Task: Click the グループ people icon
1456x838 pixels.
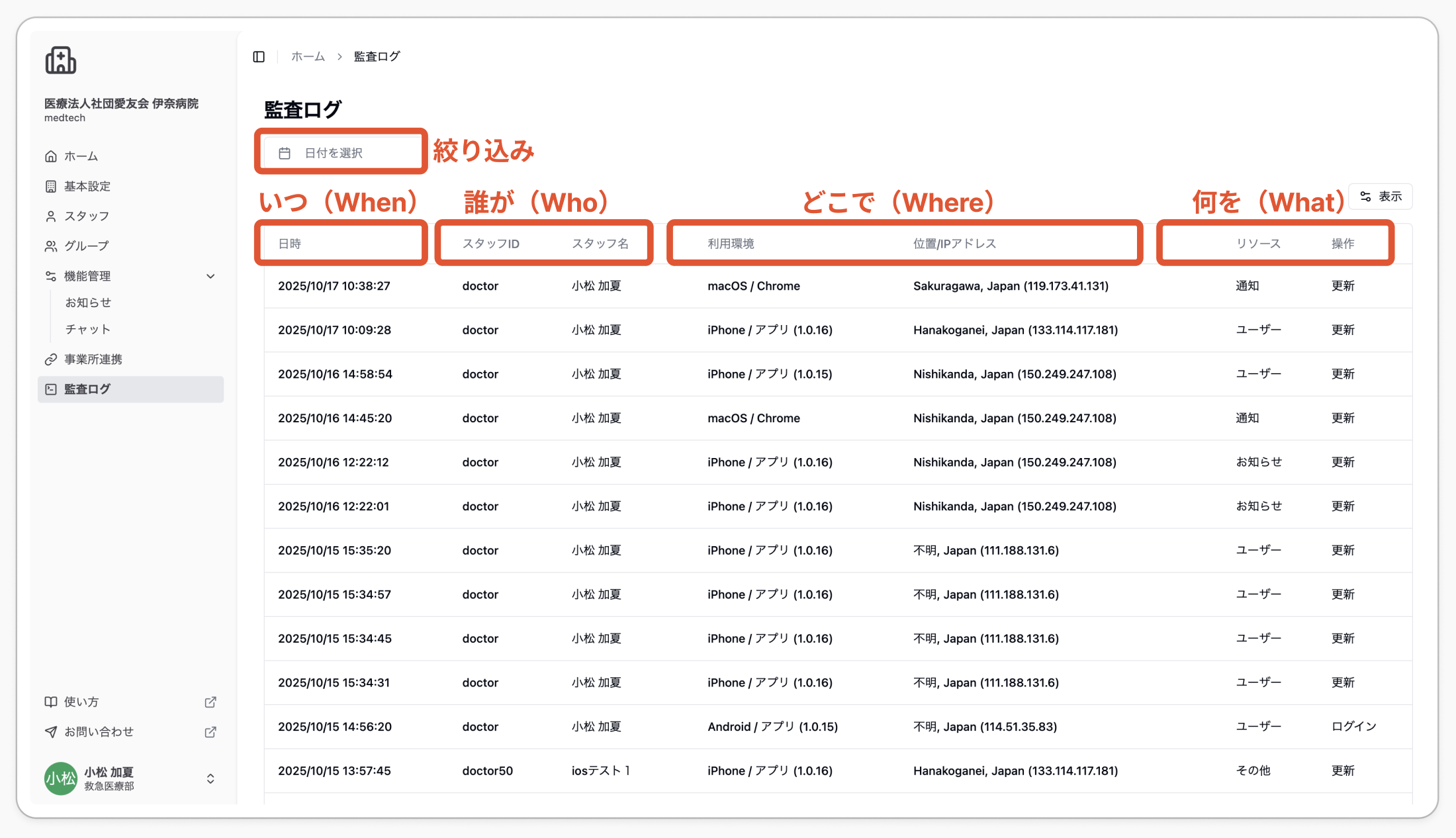Action: click(x=51, y=246)
